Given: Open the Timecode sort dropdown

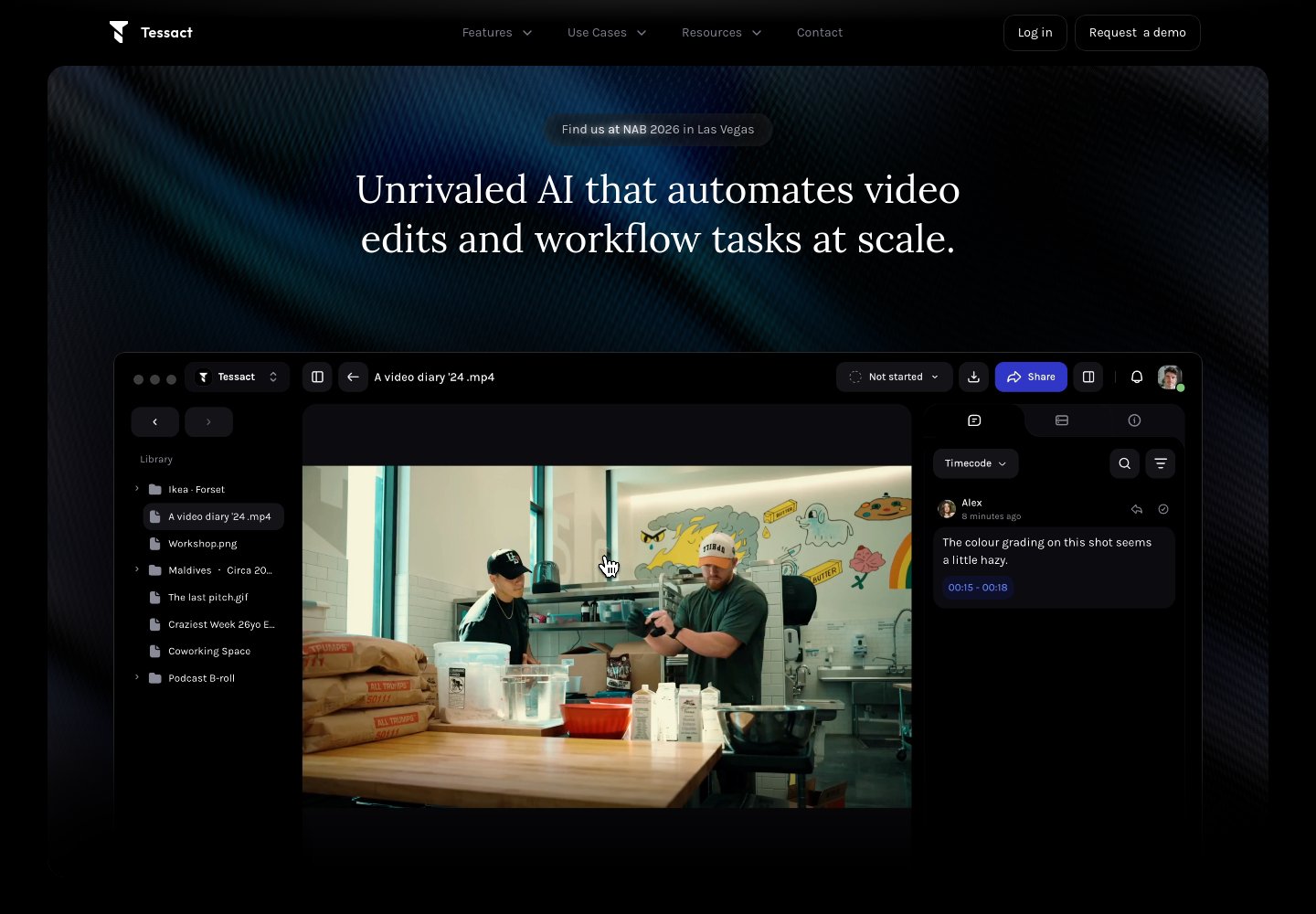Looking at the screenshot, I should pyautogui.click(x=976, y=463).
